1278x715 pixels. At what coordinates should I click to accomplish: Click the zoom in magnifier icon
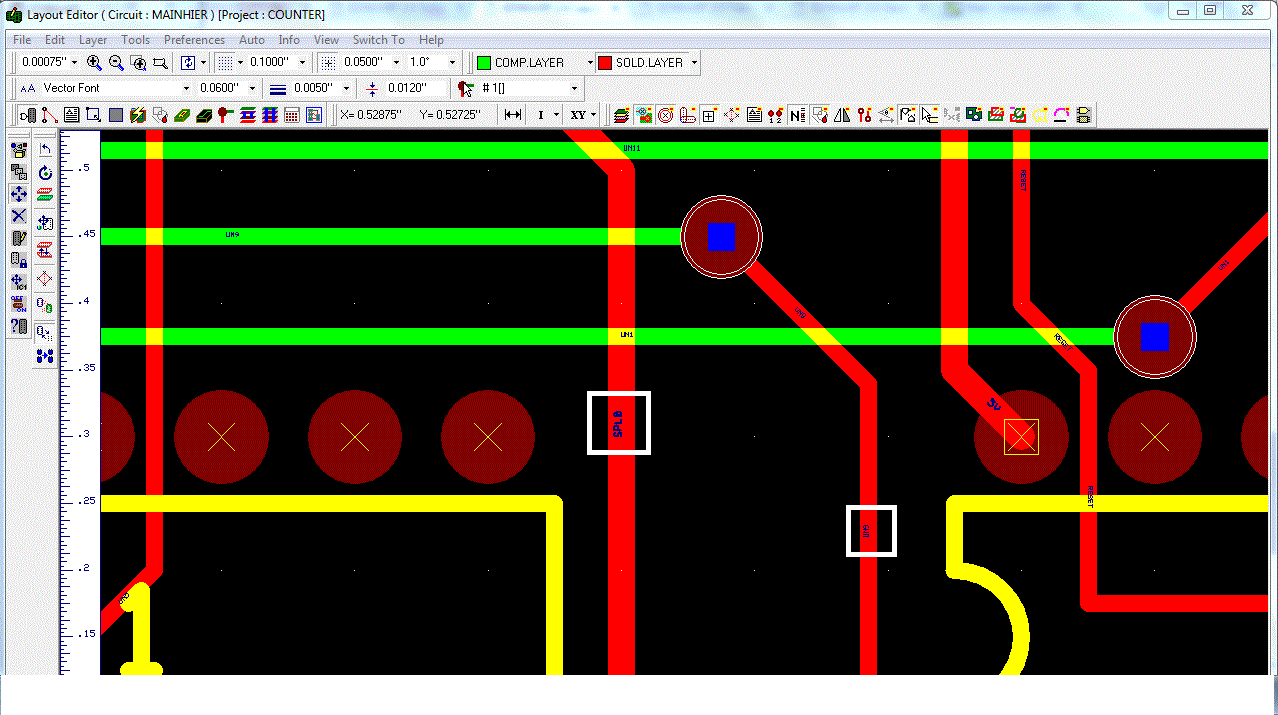coord(94,62)
